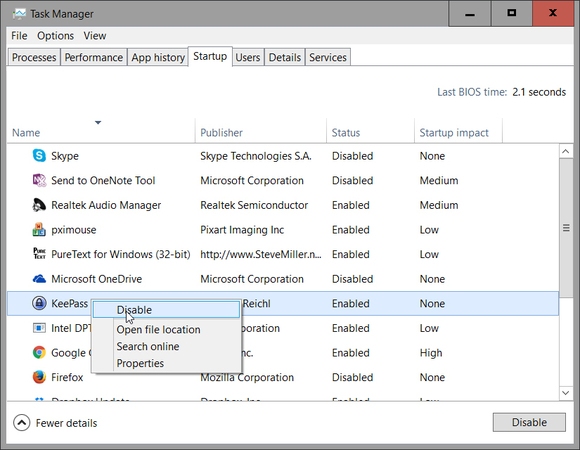Image resolution: width=580 pixels, height=450 pixels.
Task: Open the Options menu
Action: pyautogui.click(x=55, y=36)
